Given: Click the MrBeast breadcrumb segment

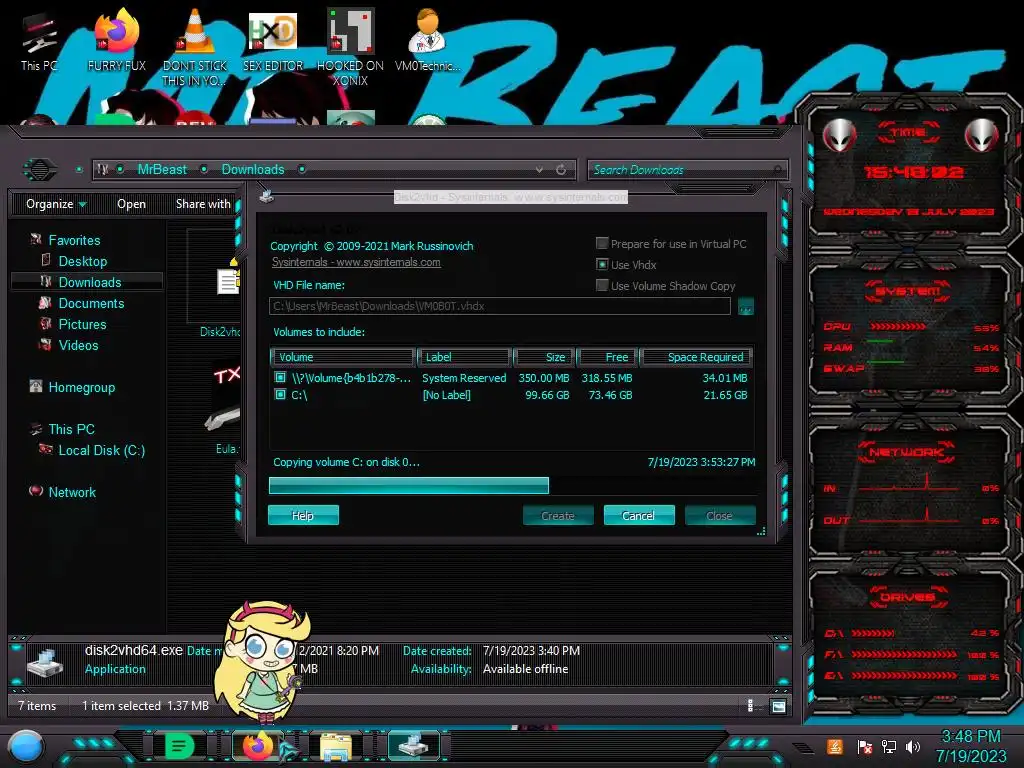Looking at the screenshot, I should click(x=162, y=169).
